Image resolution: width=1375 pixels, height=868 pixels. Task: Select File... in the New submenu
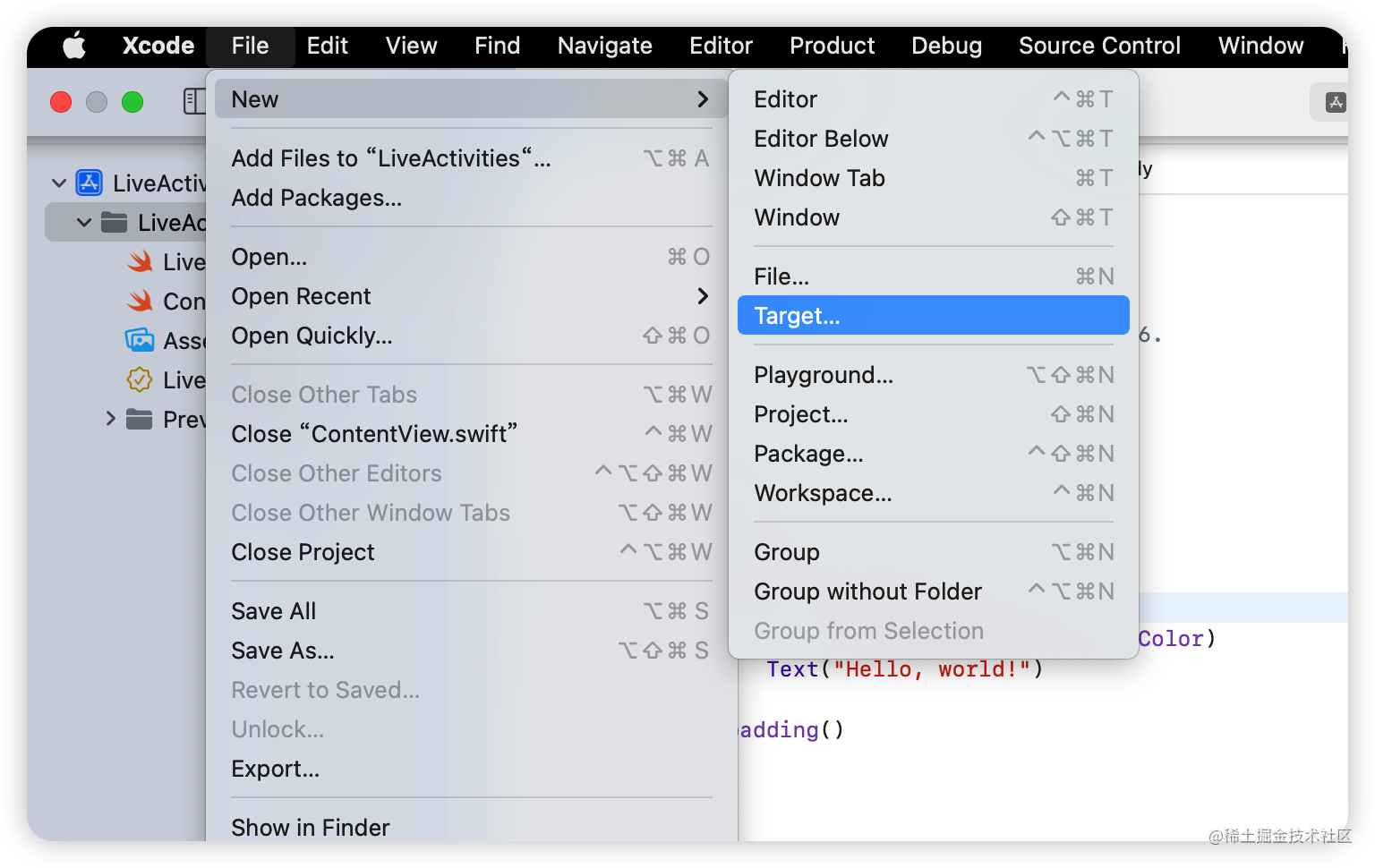click(934, 277)
